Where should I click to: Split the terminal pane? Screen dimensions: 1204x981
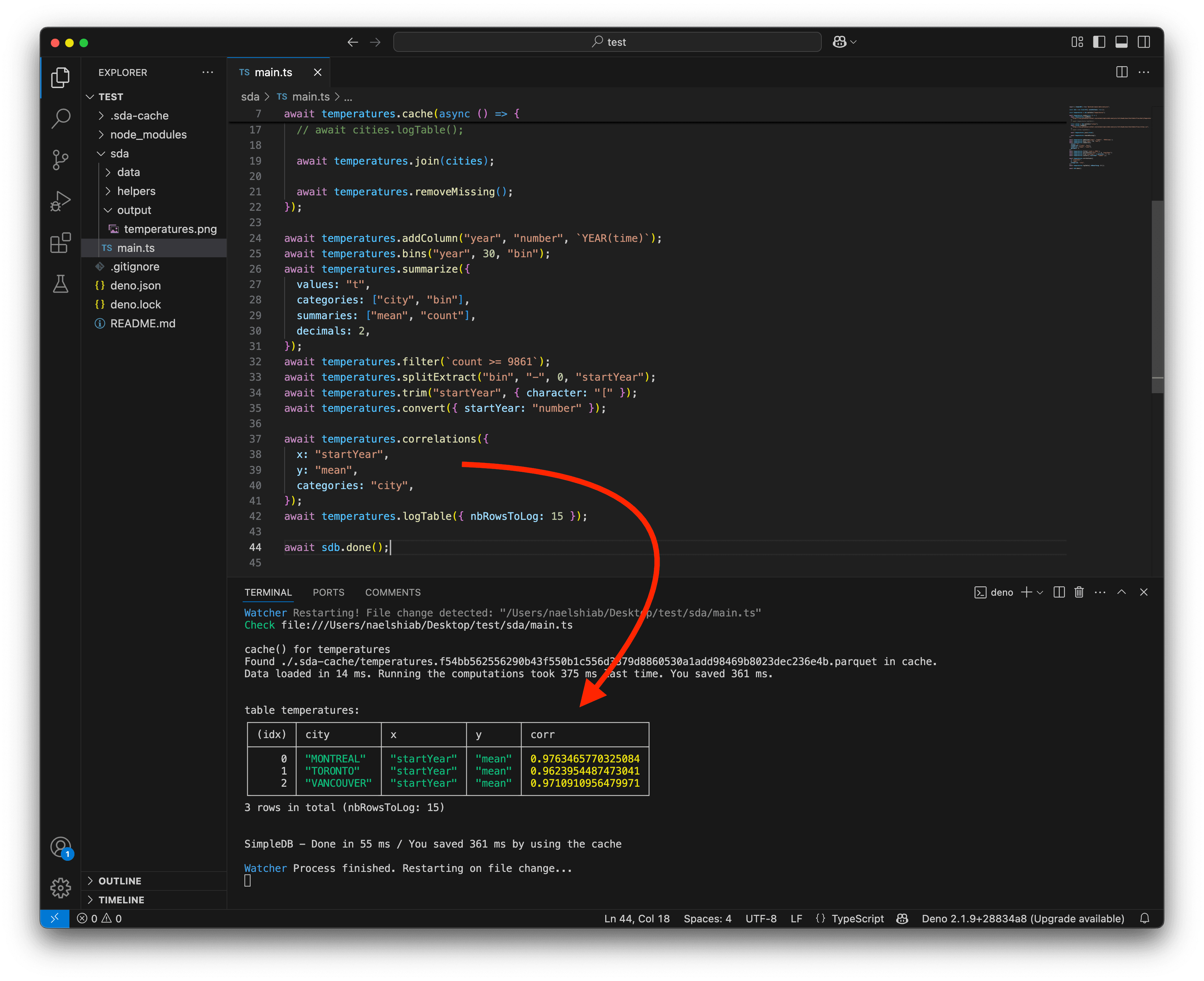pyautogui.click(x=1059, y=592)
